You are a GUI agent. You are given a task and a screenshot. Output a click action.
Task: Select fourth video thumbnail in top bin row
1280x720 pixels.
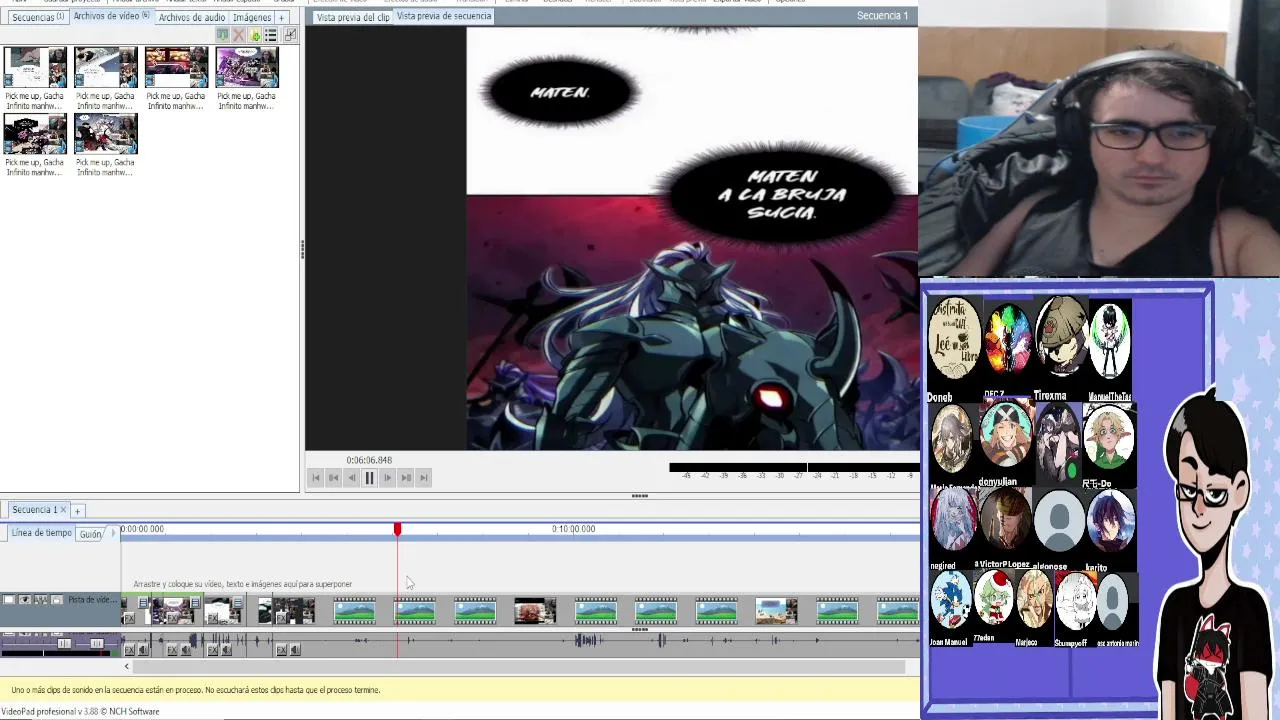click(x=247, y=68)
